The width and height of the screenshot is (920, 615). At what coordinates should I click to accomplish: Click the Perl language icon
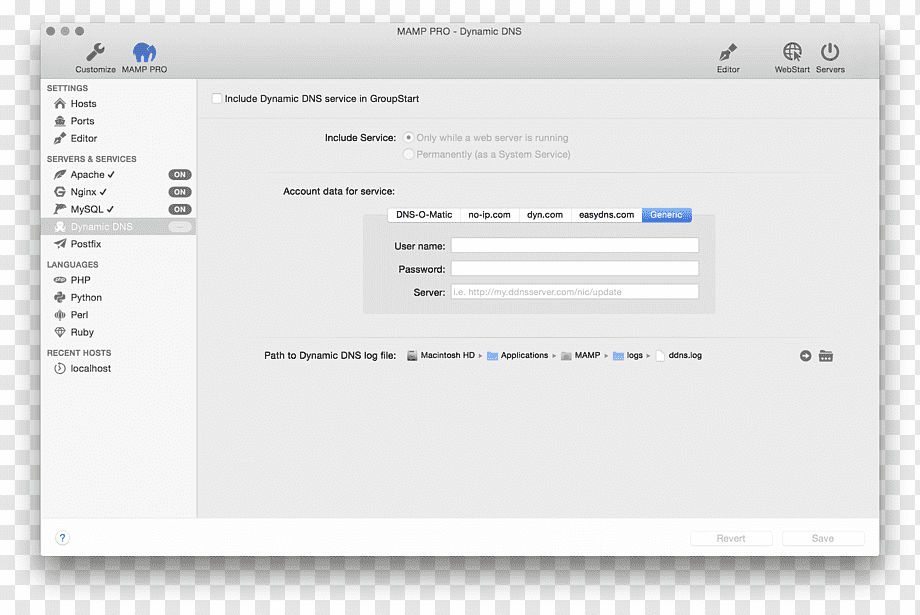point(60,315)
